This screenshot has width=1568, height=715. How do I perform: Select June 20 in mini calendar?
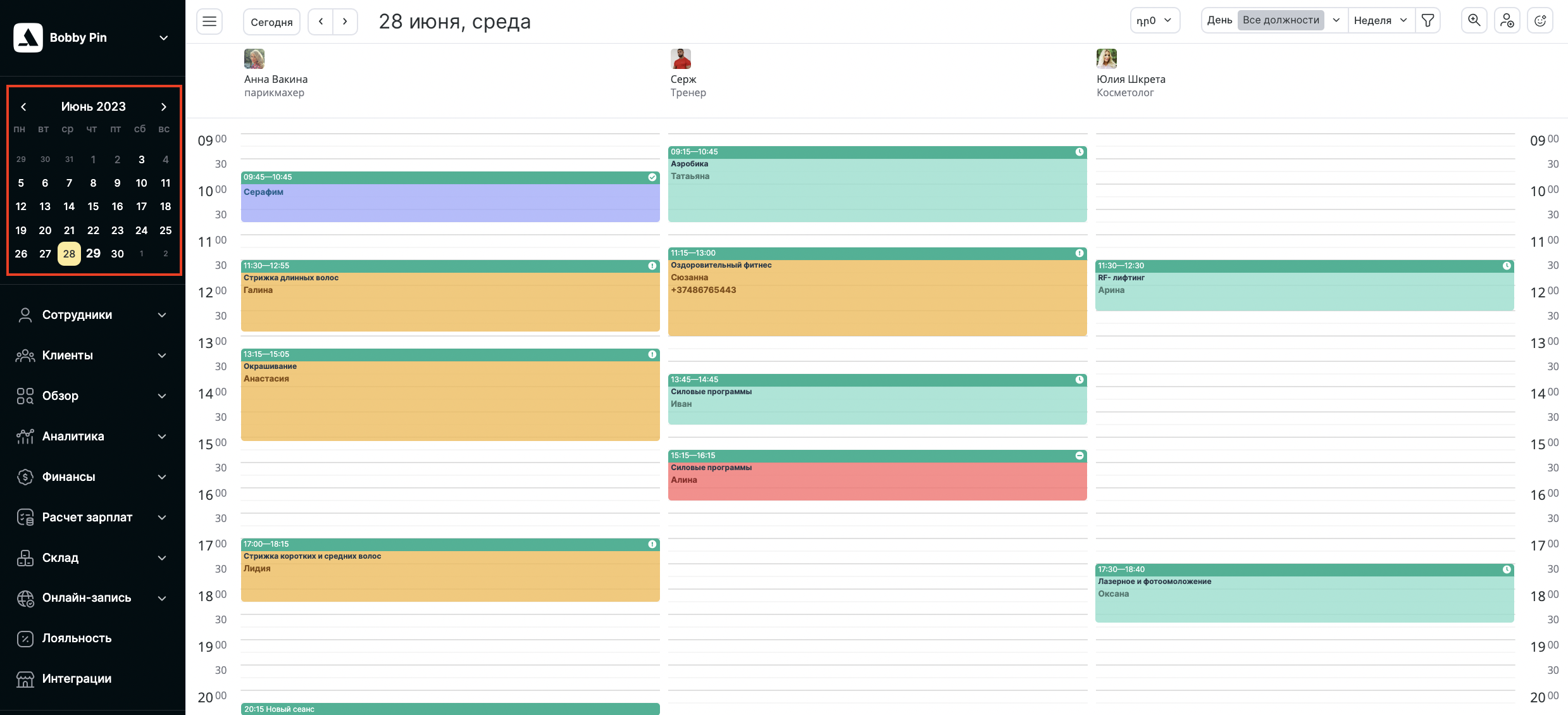45,230
